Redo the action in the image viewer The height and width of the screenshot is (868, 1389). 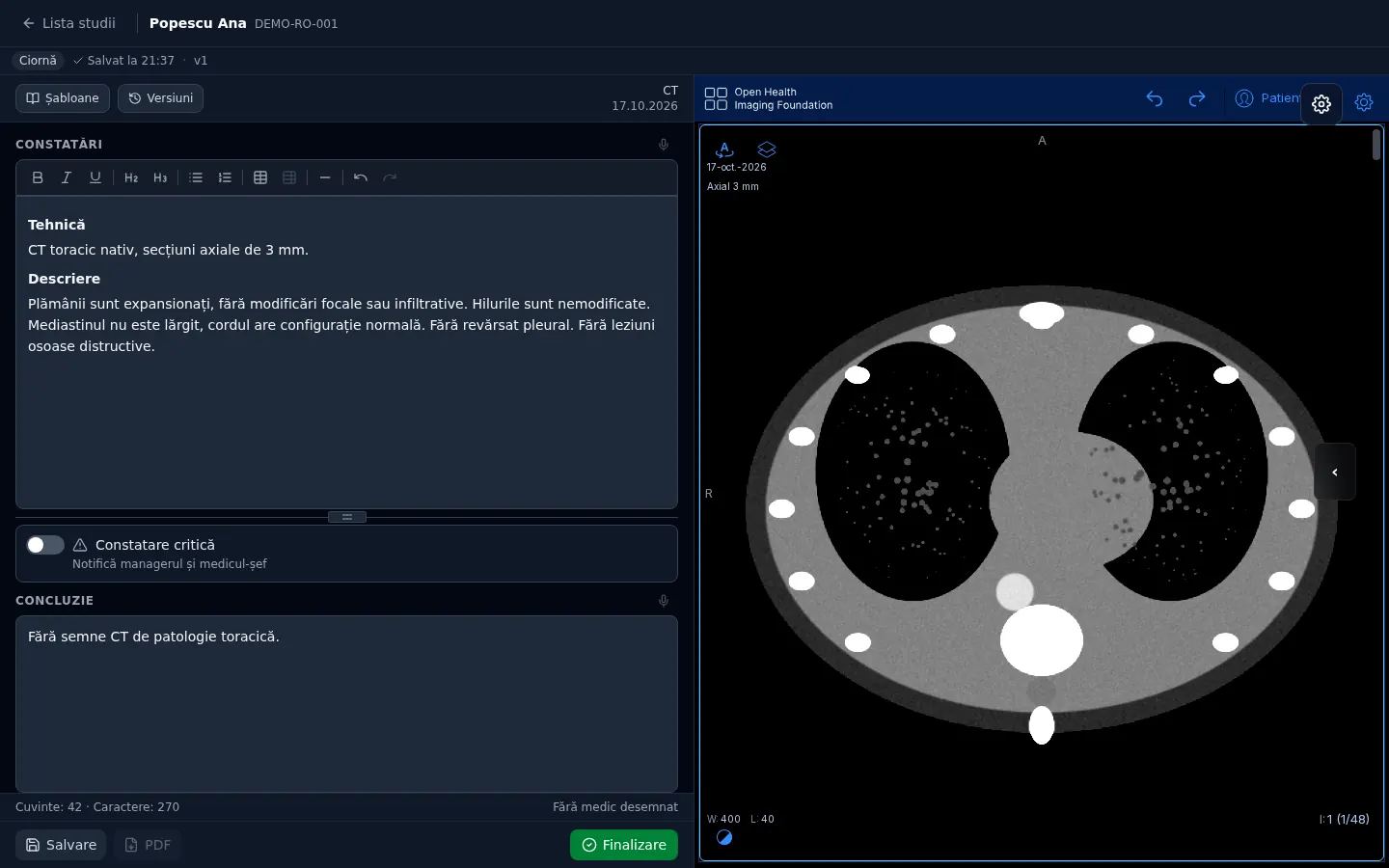pos(1197,98)
